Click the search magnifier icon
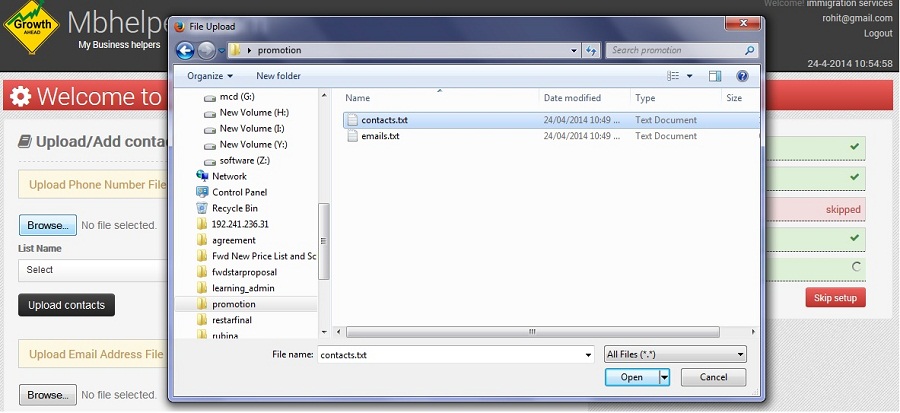This screenshot has width=900, height=413. coord(750,50)
